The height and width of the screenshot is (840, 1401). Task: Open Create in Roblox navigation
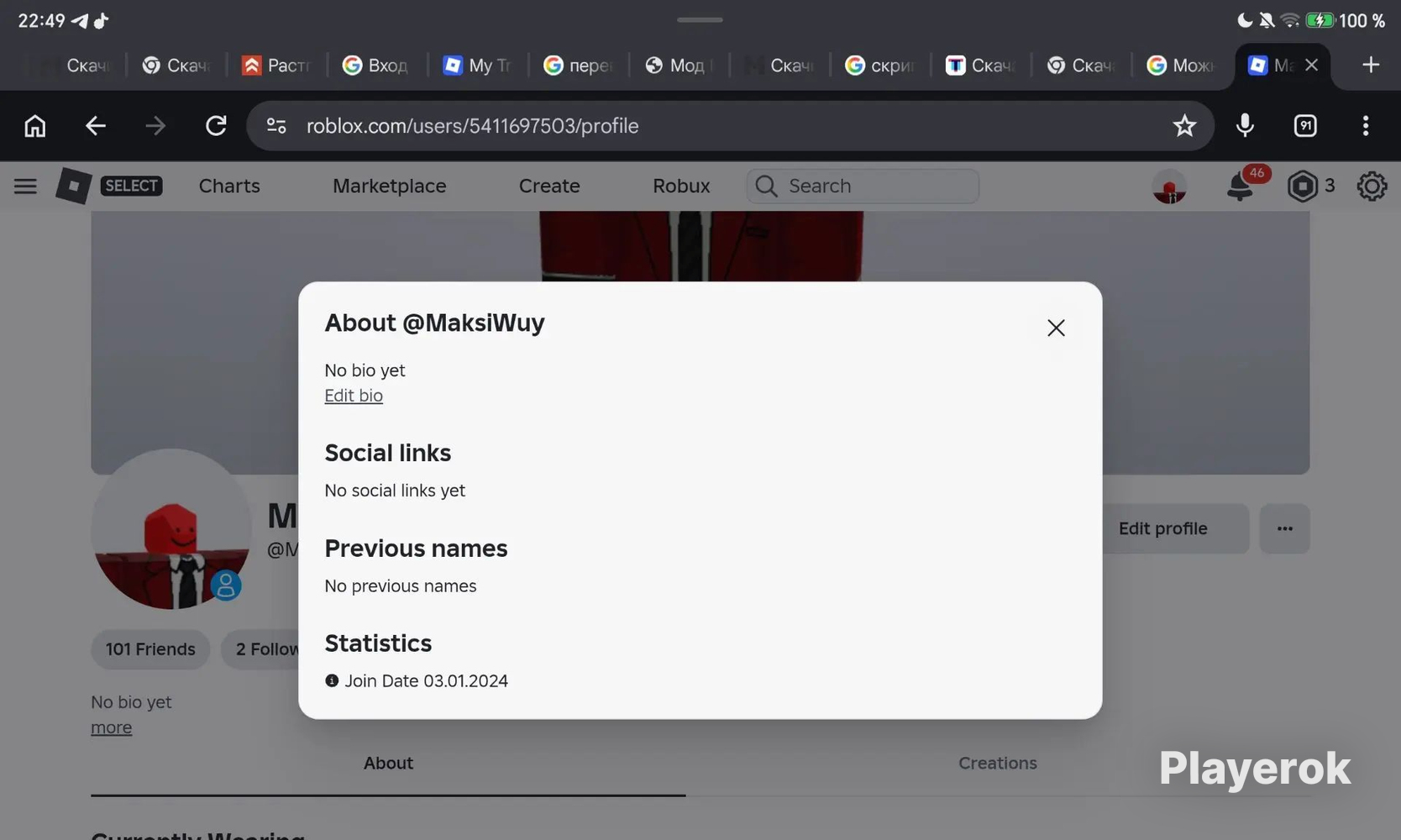[549, 186]
